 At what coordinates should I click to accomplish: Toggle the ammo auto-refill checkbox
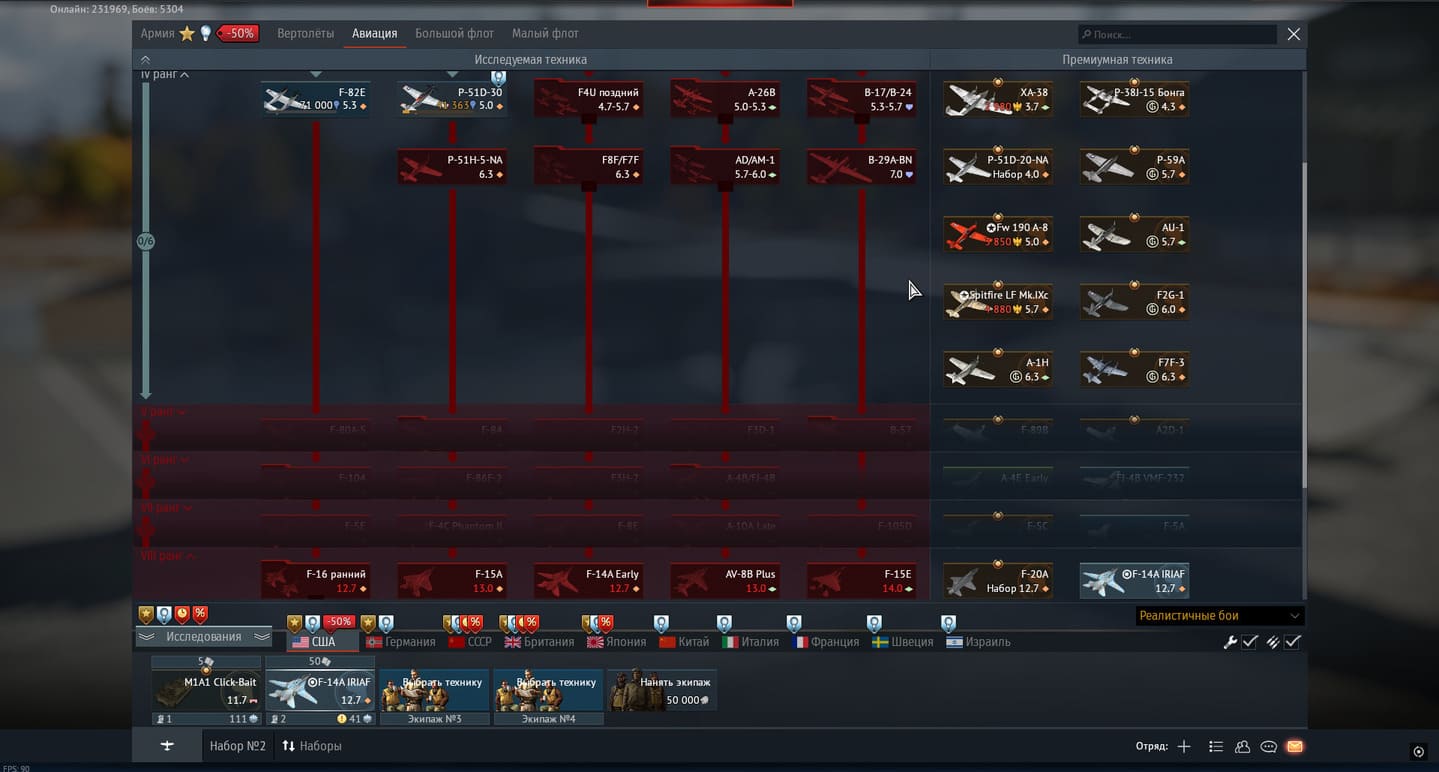coord(1292,642)
